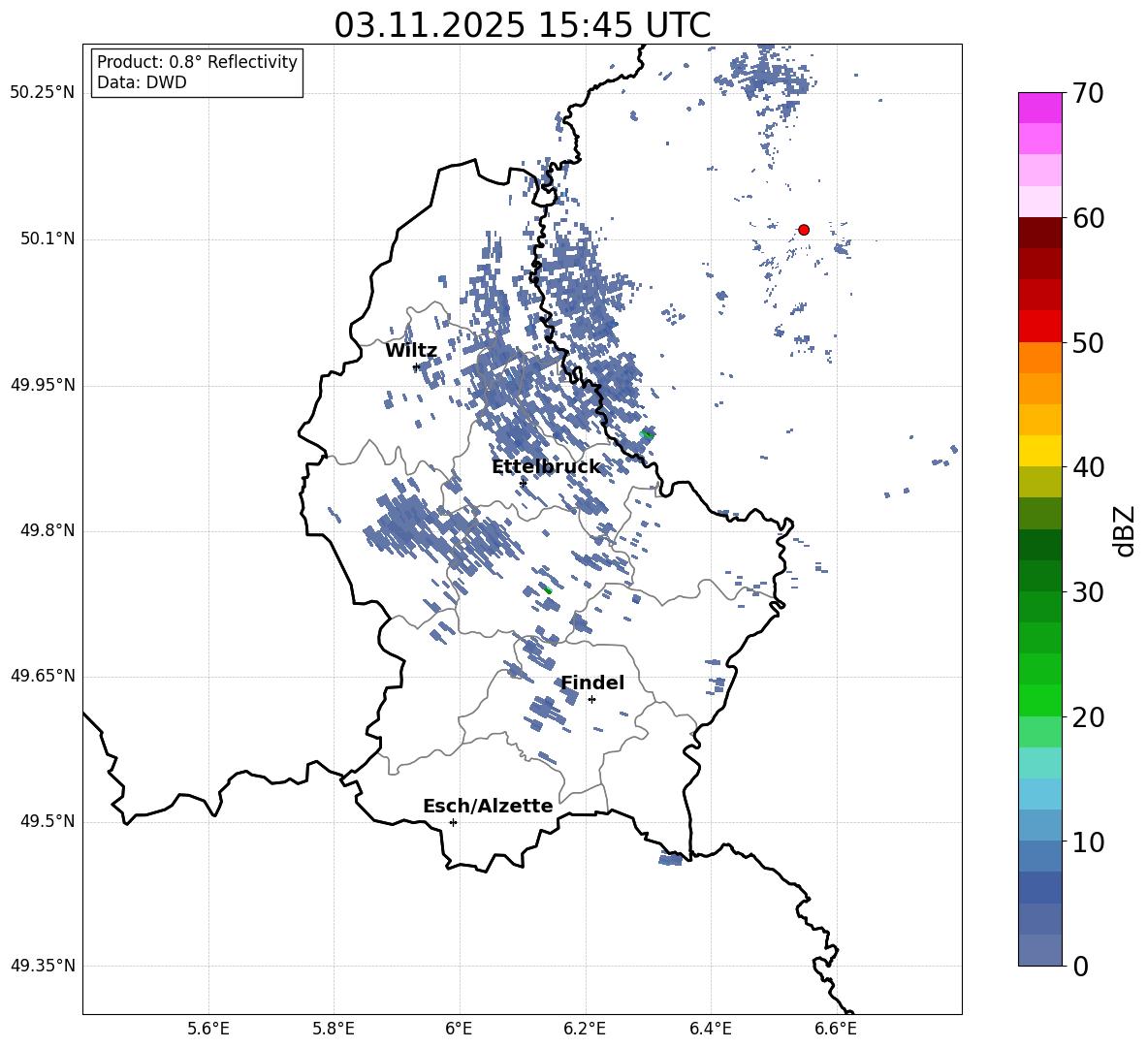Click the Wiltz city label
1148x1048 pixels.
coord(411,351)
